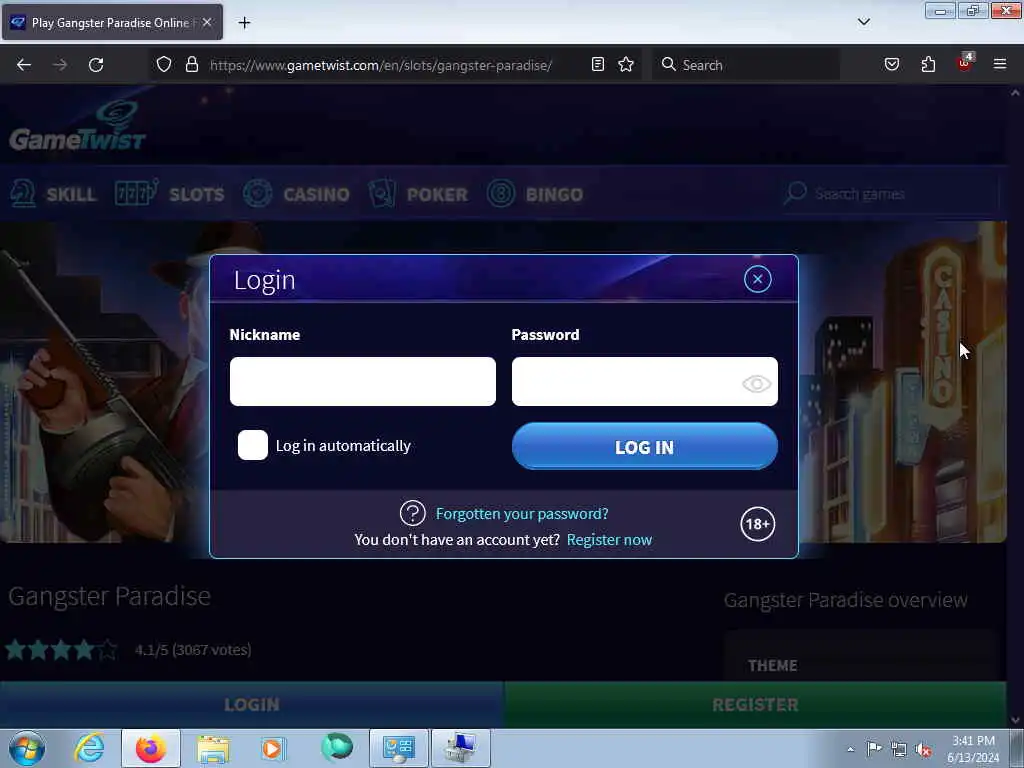Open the clock showing 3:41 PM
1024x768 pixels.
pyautogui.click(x=973, y=749)
